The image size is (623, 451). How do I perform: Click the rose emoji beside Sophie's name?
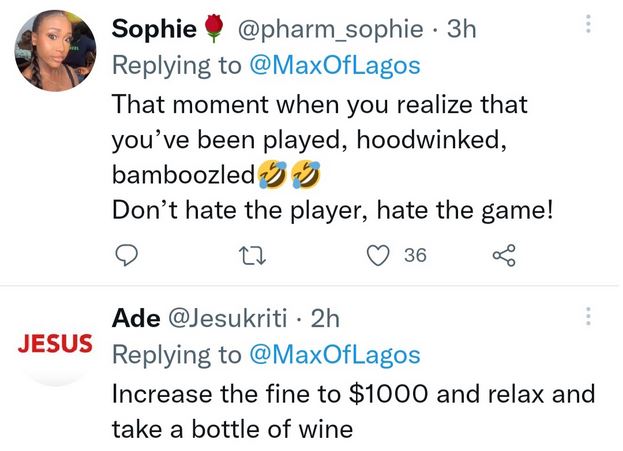[x=209, y=30]
